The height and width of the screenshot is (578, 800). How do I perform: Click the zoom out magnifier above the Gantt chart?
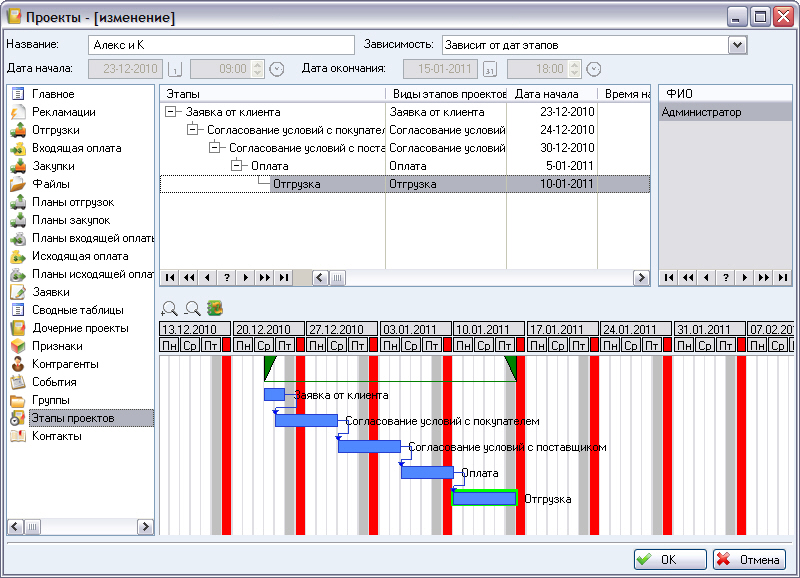[x=192, y=309]
